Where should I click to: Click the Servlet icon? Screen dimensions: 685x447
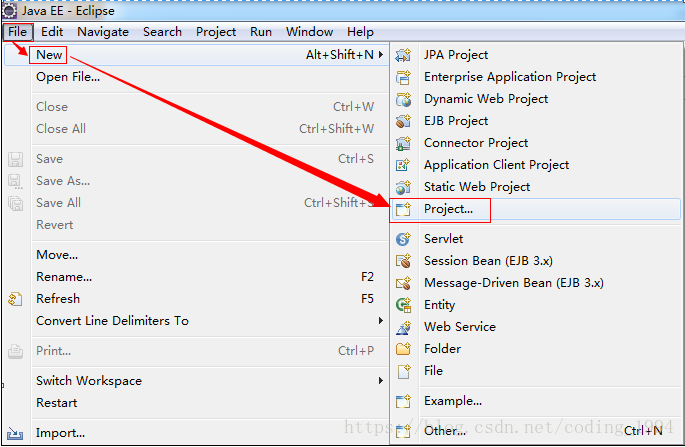click(x=403, y=239)
